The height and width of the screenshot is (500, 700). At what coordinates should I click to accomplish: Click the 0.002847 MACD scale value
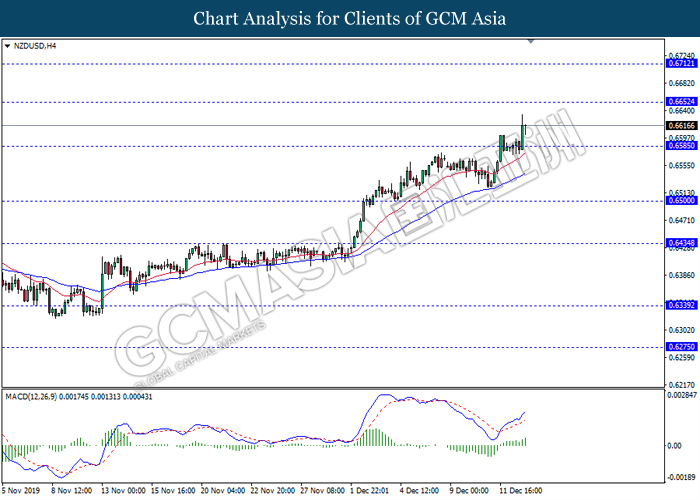(x=682, y=395)
